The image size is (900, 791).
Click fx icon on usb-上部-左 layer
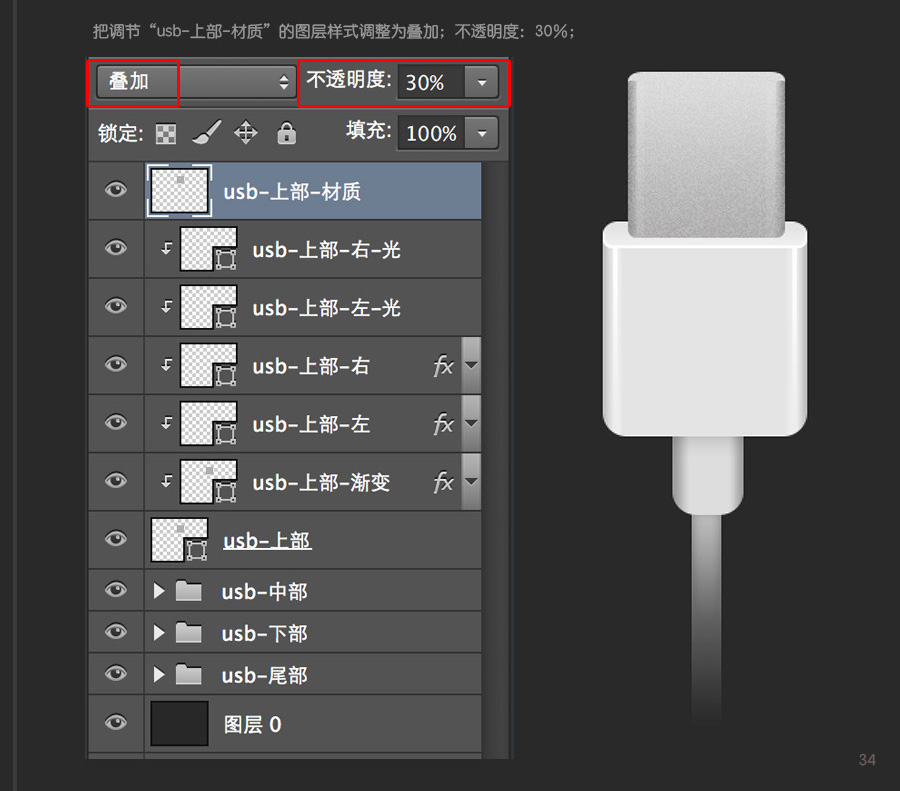point(443,424)
